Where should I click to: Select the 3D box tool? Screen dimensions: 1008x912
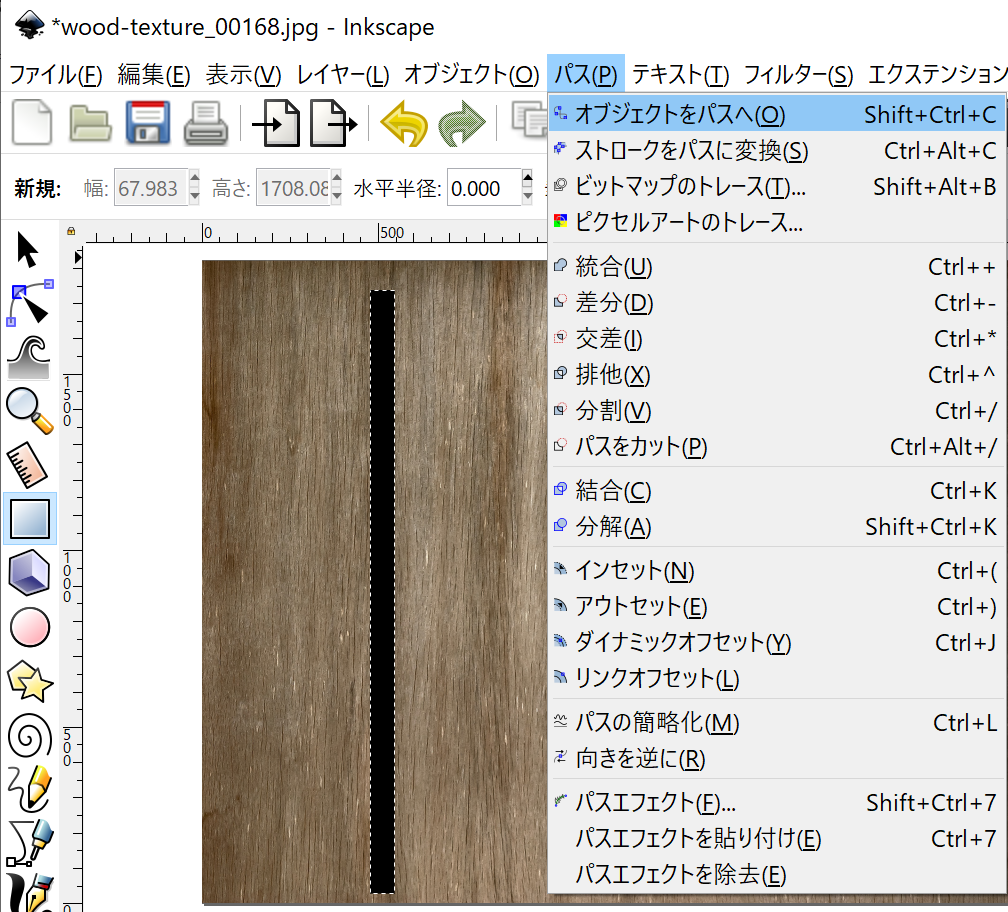[29, 574]
